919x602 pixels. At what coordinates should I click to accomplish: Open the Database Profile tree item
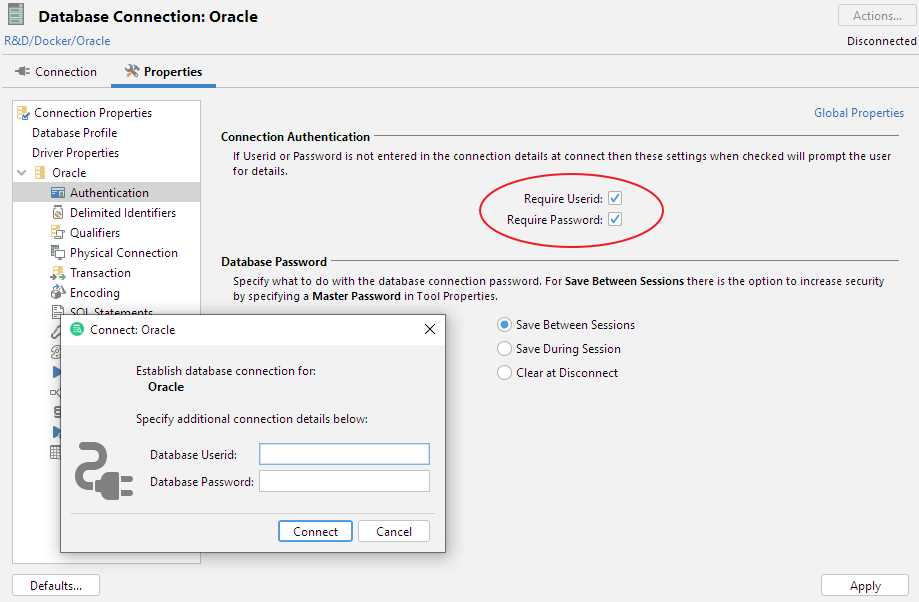[74, 133]
